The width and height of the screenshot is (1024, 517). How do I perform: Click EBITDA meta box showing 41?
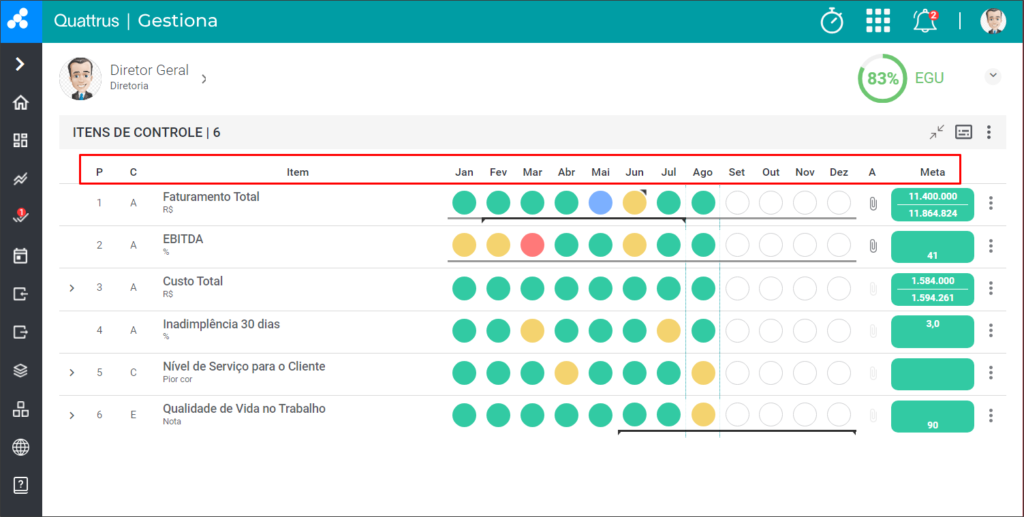point(933,247)
